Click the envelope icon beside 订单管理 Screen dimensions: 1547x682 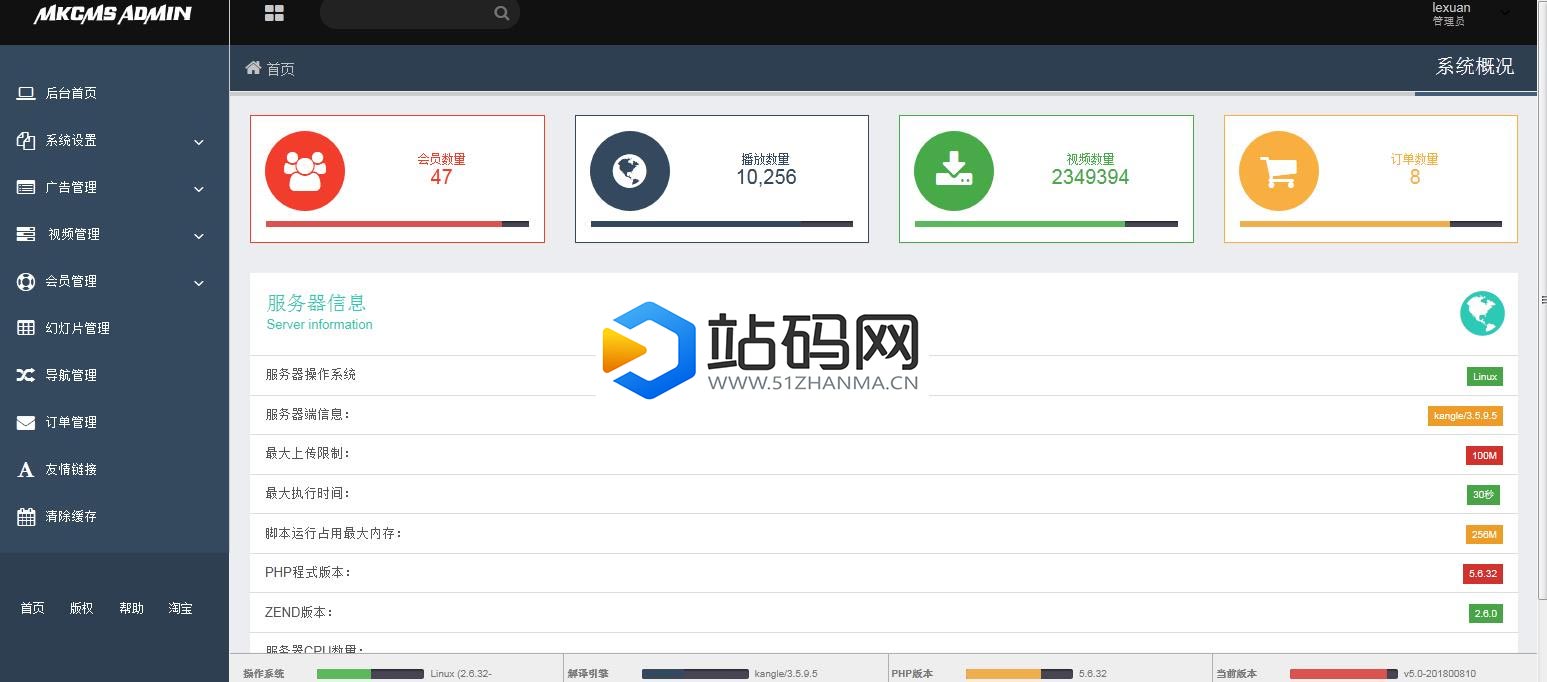click(26, 422)
